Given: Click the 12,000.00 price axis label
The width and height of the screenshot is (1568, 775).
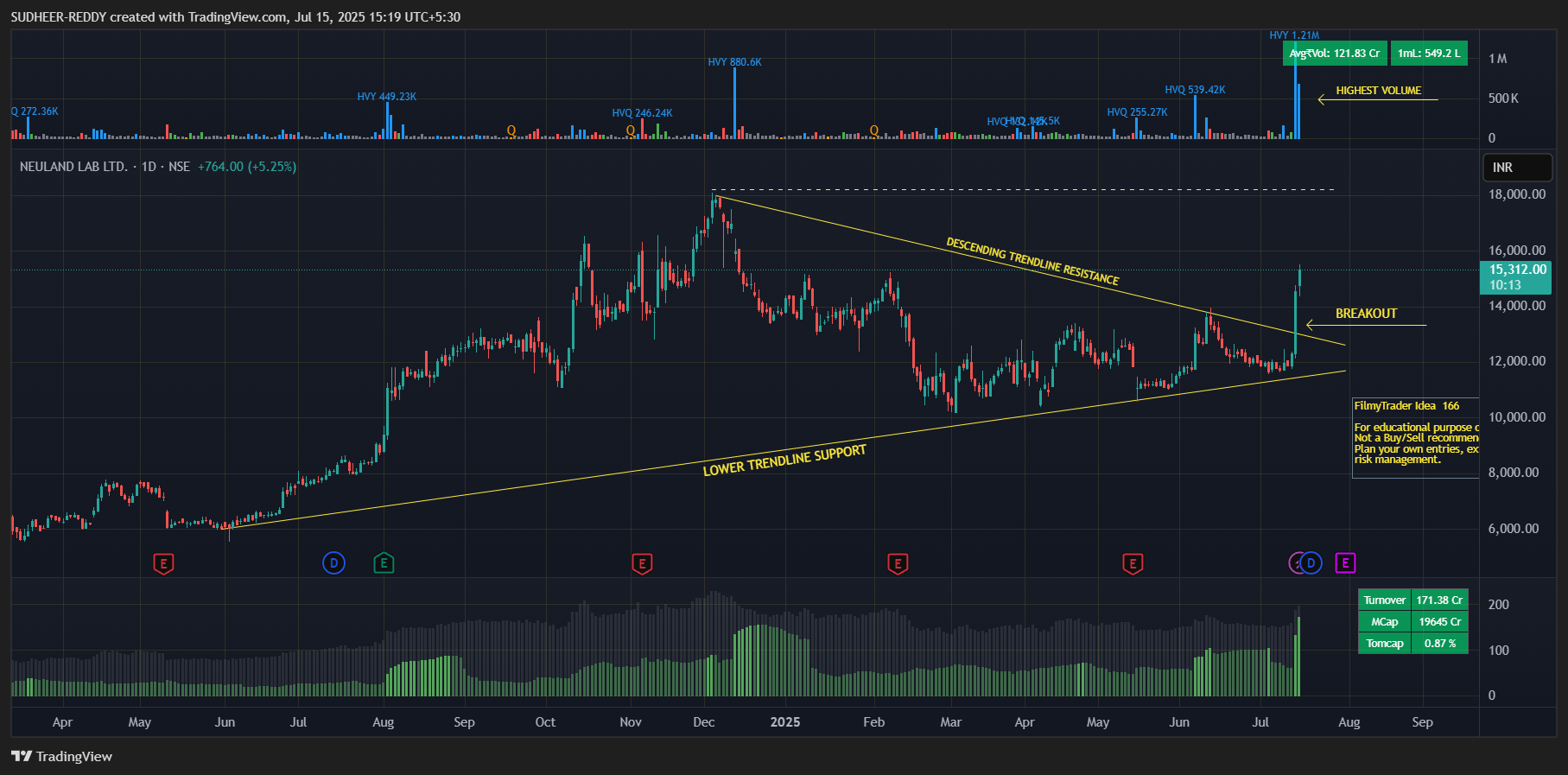Looking at the screenshot, I should click(x=1517, y=361).
